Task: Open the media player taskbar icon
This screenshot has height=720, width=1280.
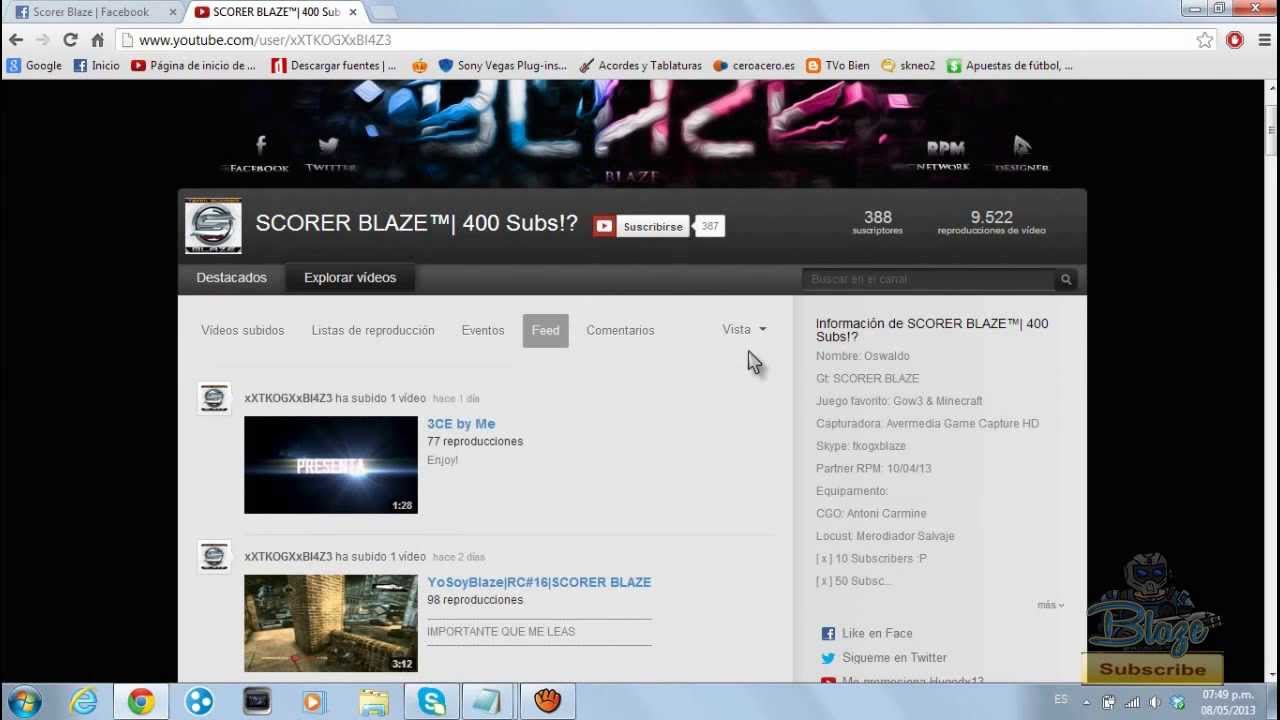Action: click(314, 702)
